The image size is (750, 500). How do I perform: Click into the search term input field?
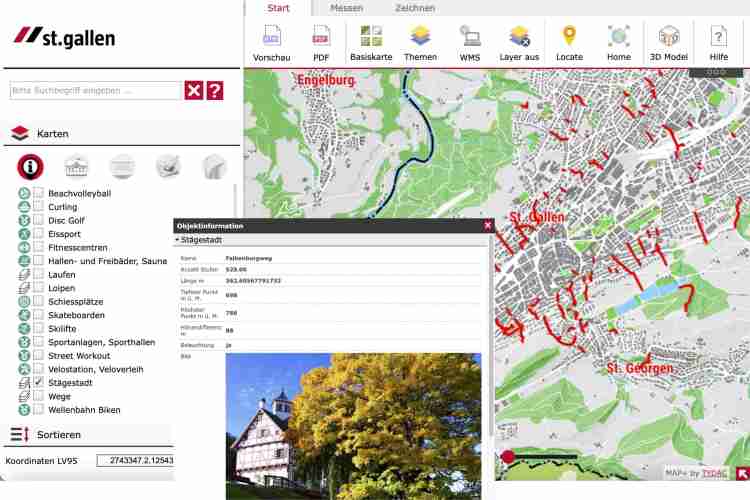click(x=95, y=91)
